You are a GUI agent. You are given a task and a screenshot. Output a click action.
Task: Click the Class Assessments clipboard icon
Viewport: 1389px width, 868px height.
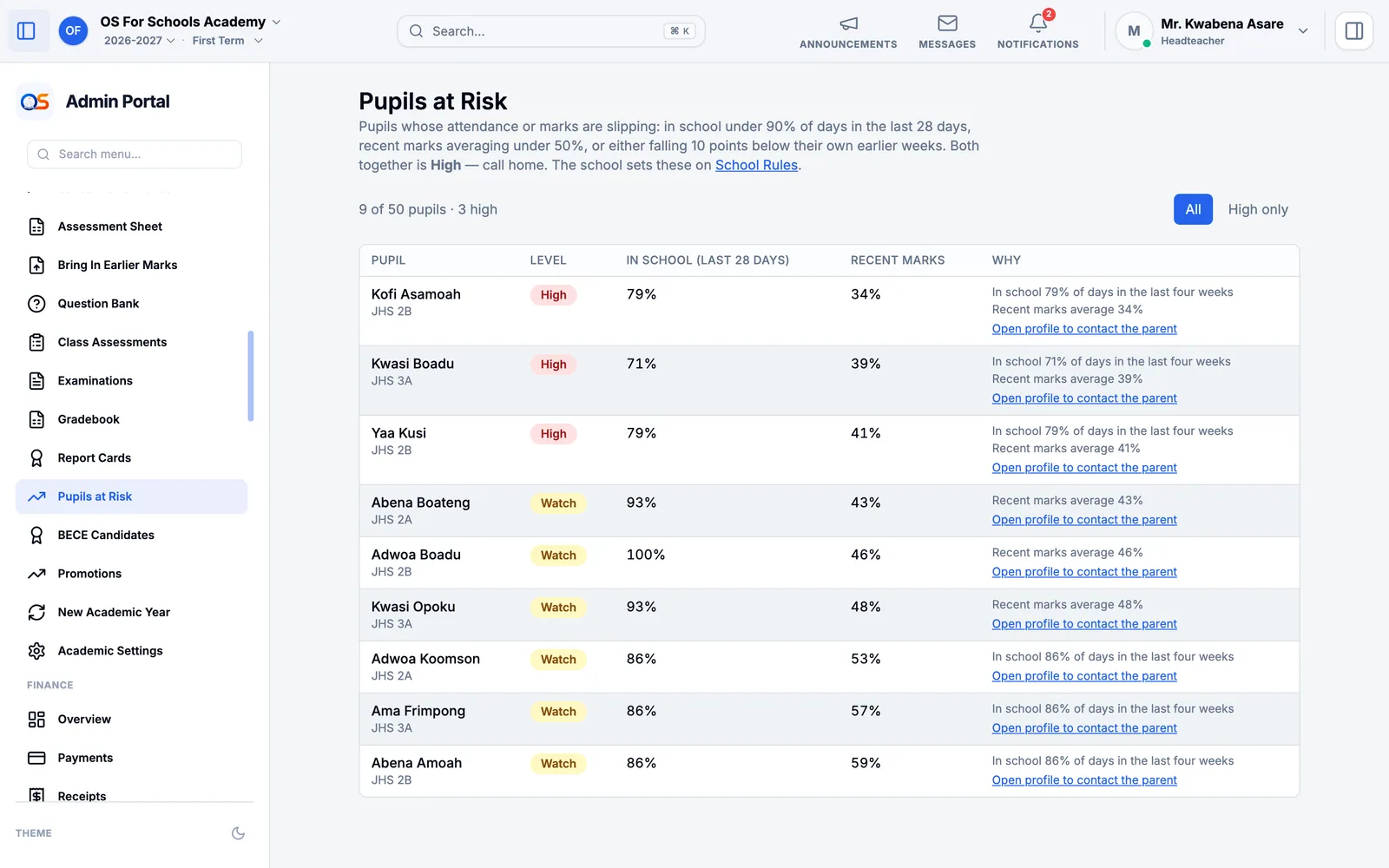tap(36, 342)
